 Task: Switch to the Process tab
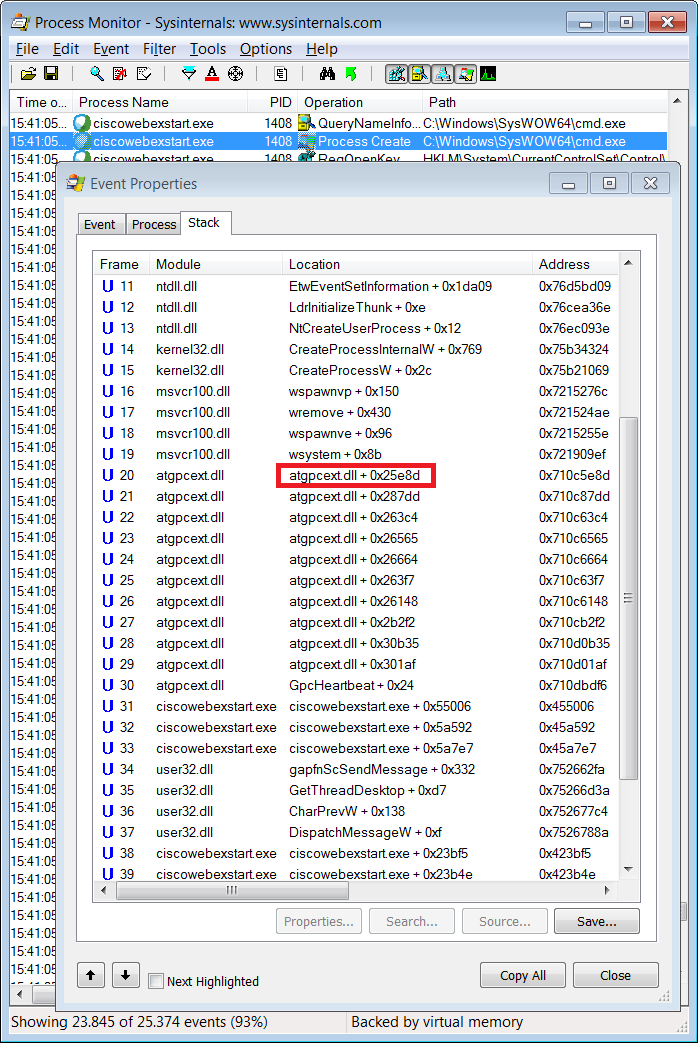coord(154,225)
